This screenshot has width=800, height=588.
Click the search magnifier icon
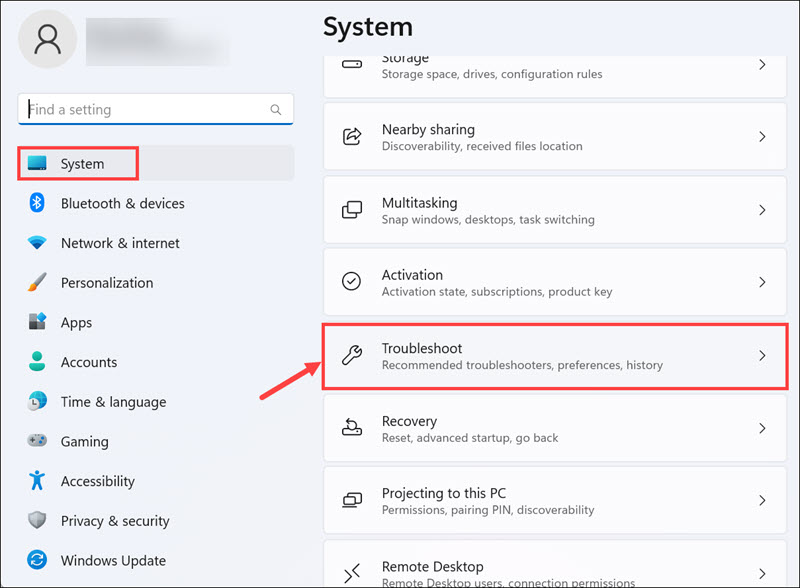[276, 110]
